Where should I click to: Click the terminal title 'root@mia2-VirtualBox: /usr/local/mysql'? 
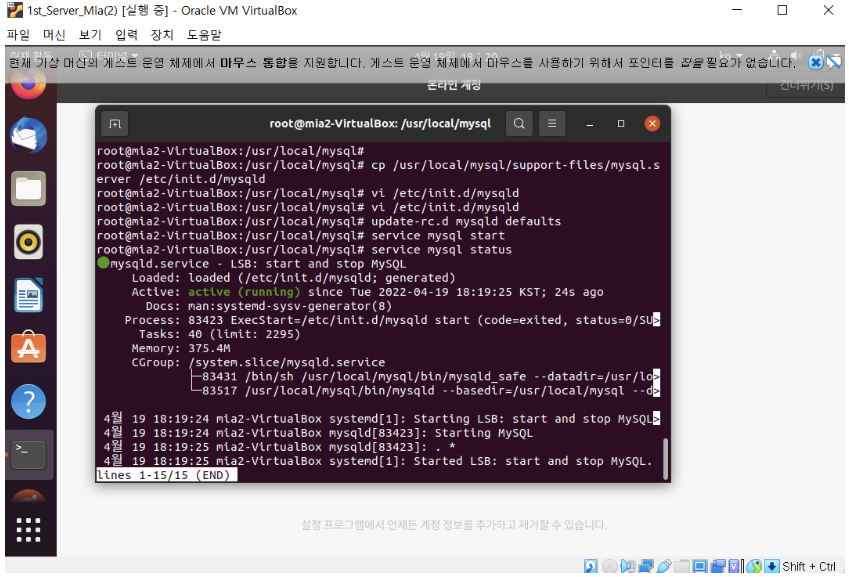pos(380,123)
